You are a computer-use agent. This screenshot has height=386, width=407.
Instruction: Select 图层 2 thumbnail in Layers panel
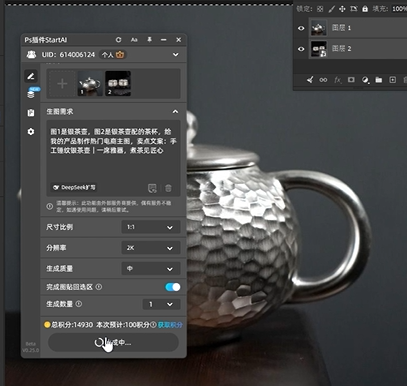click(319, 49)
